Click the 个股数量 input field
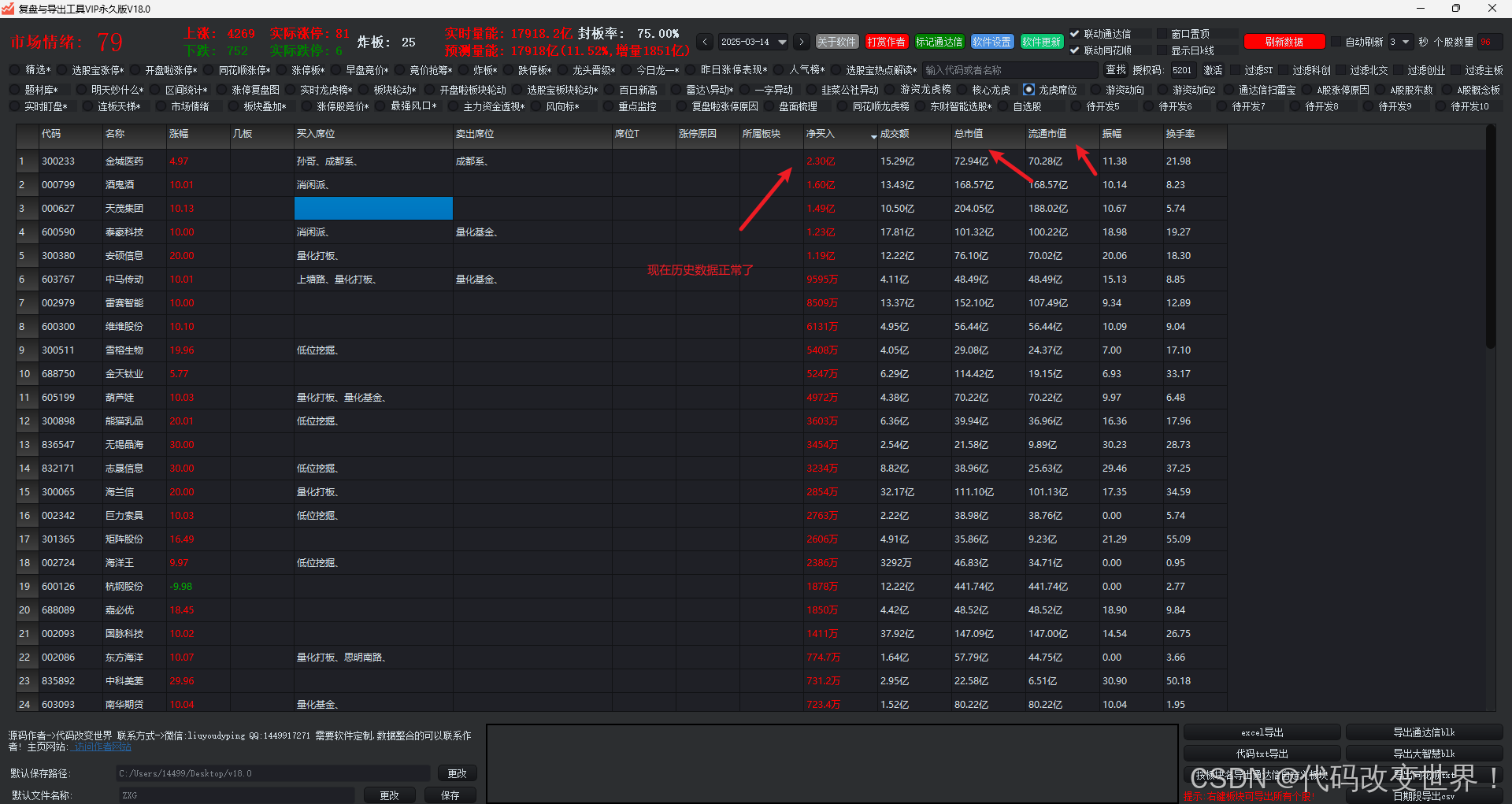 (1490, 42)
